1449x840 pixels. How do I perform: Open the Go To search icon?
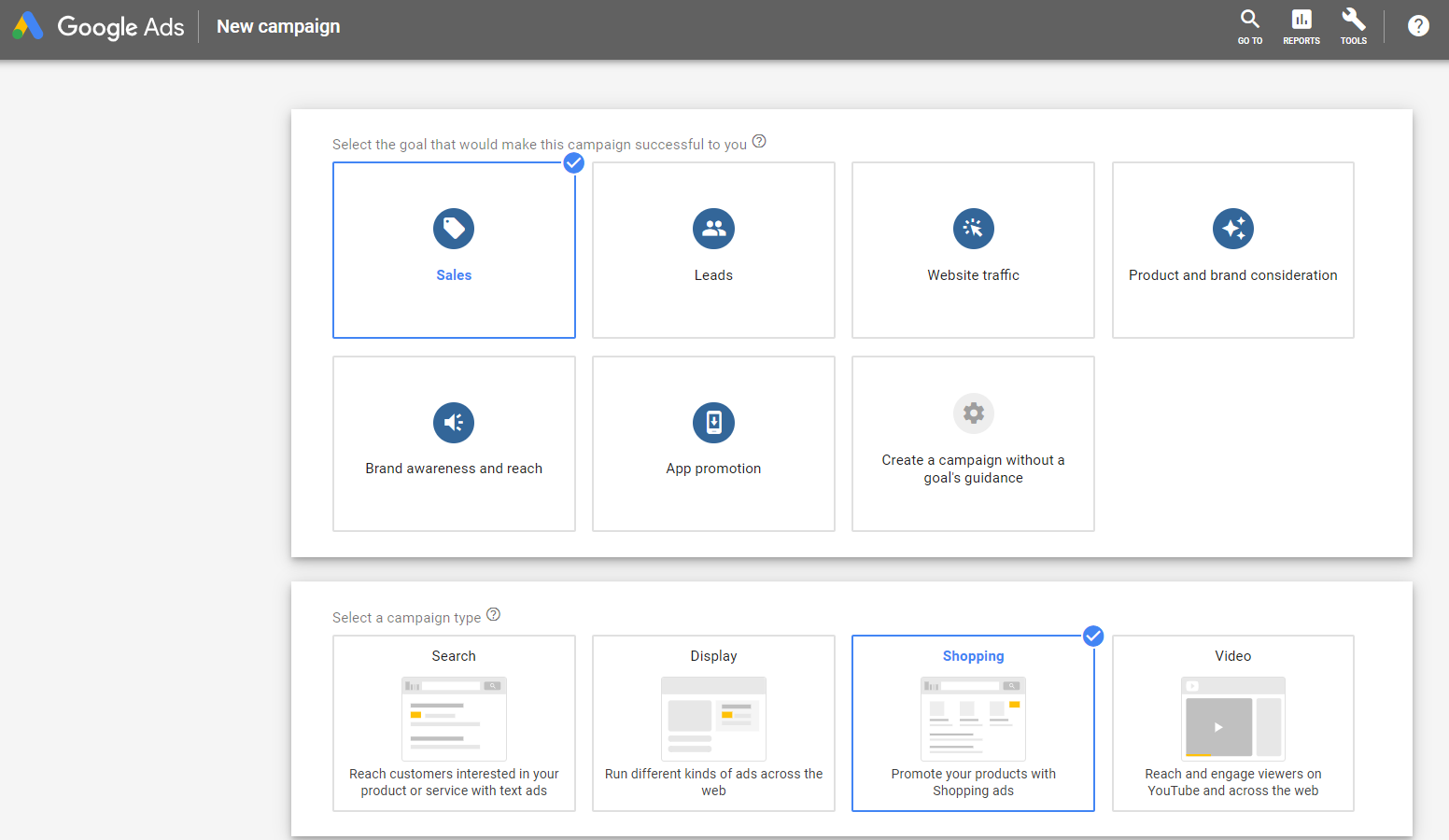pyautogui.click(x=1249, y=26)
